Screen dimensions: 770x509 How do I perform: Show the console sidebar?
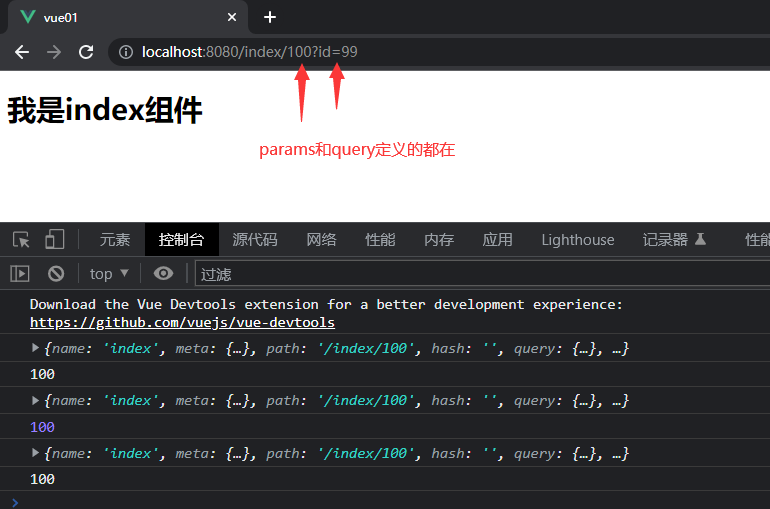pyautogui.click(x=20, y=273)
